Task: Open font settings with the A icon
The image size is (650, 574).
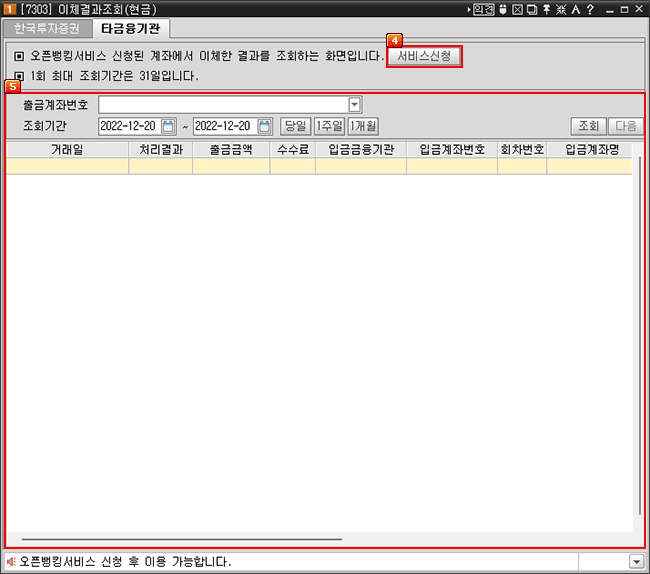Action: tap(574, 9)
